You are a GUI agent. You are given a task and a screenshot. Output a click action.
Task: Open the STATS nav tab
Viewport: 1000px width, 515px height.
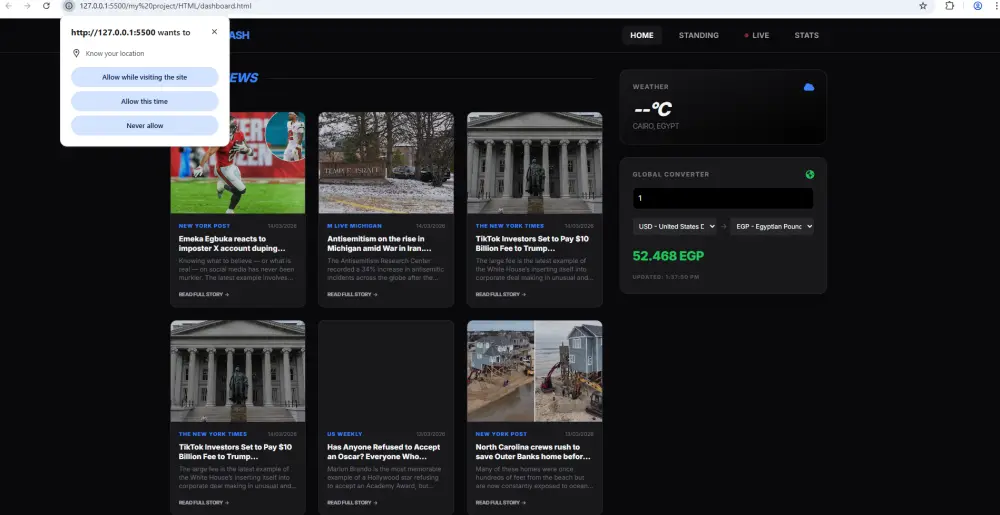[806, 36]
